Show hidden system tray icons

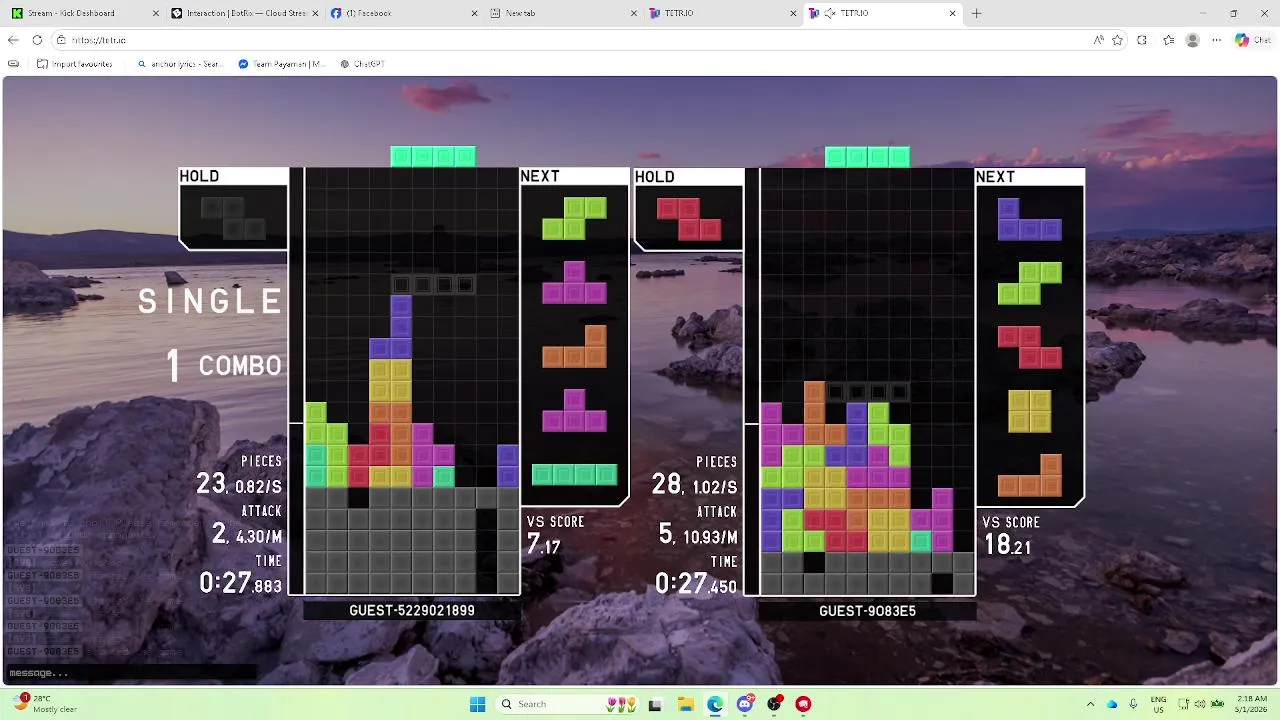[x=1090, y=704]
